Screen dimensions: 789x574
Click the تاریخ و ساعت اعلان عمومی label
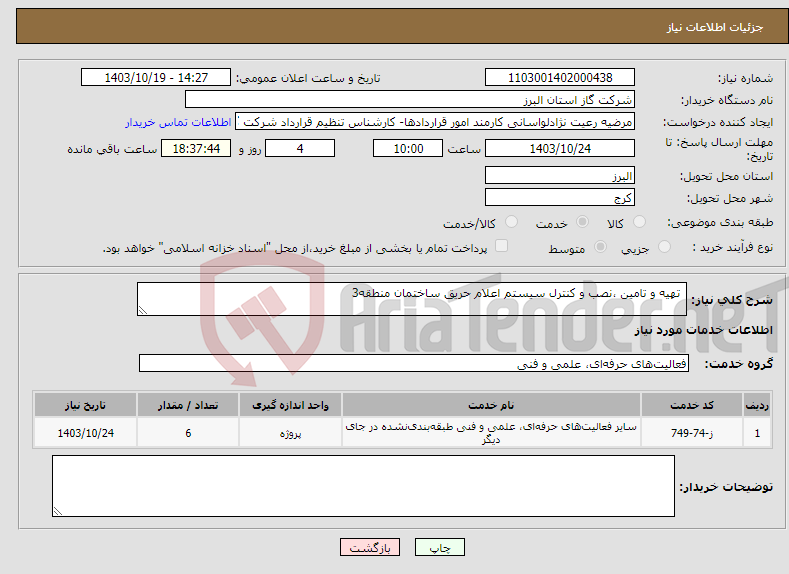click(308, 78)
